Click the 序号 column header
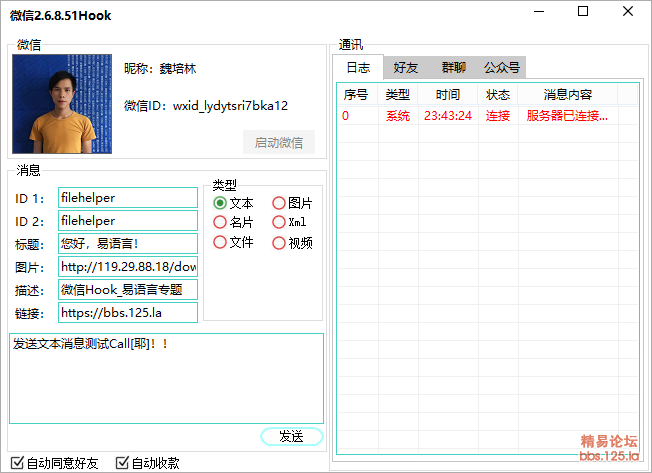This screenshot has height=473, width=652. (357, 95)
